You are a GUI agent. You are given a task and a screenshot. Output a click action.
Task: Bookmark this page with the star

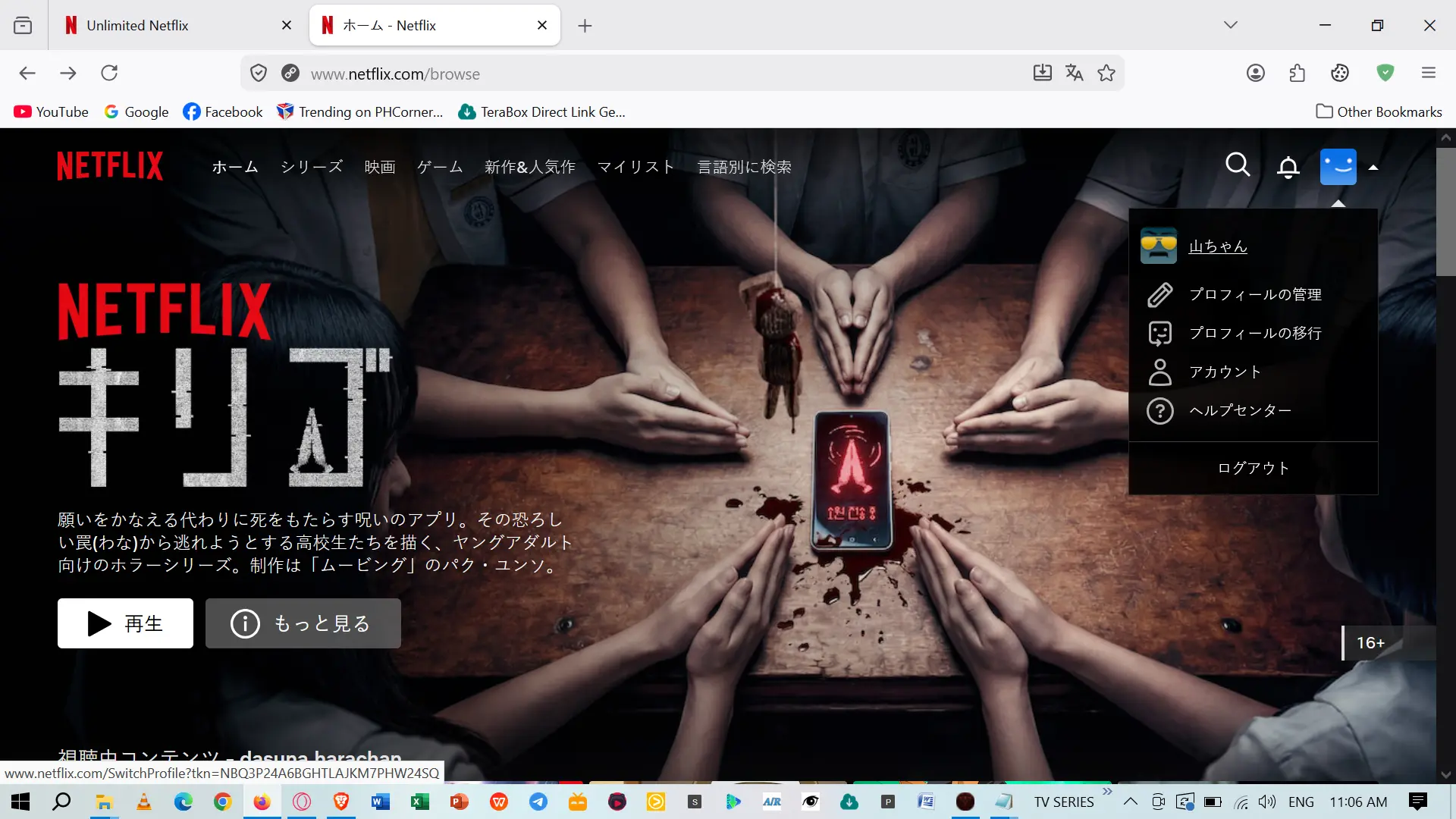point(1106,73)
